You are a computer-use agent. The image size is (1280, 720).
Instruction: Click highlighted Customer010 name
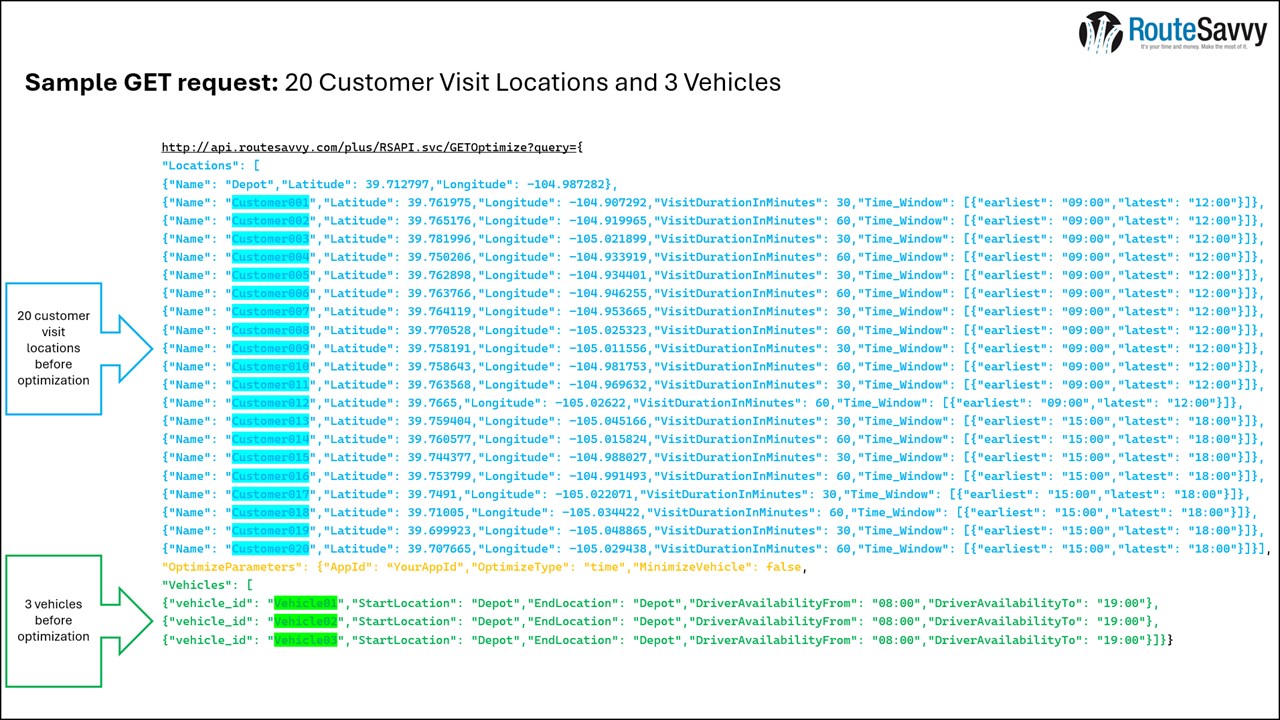tap(271, 366)
